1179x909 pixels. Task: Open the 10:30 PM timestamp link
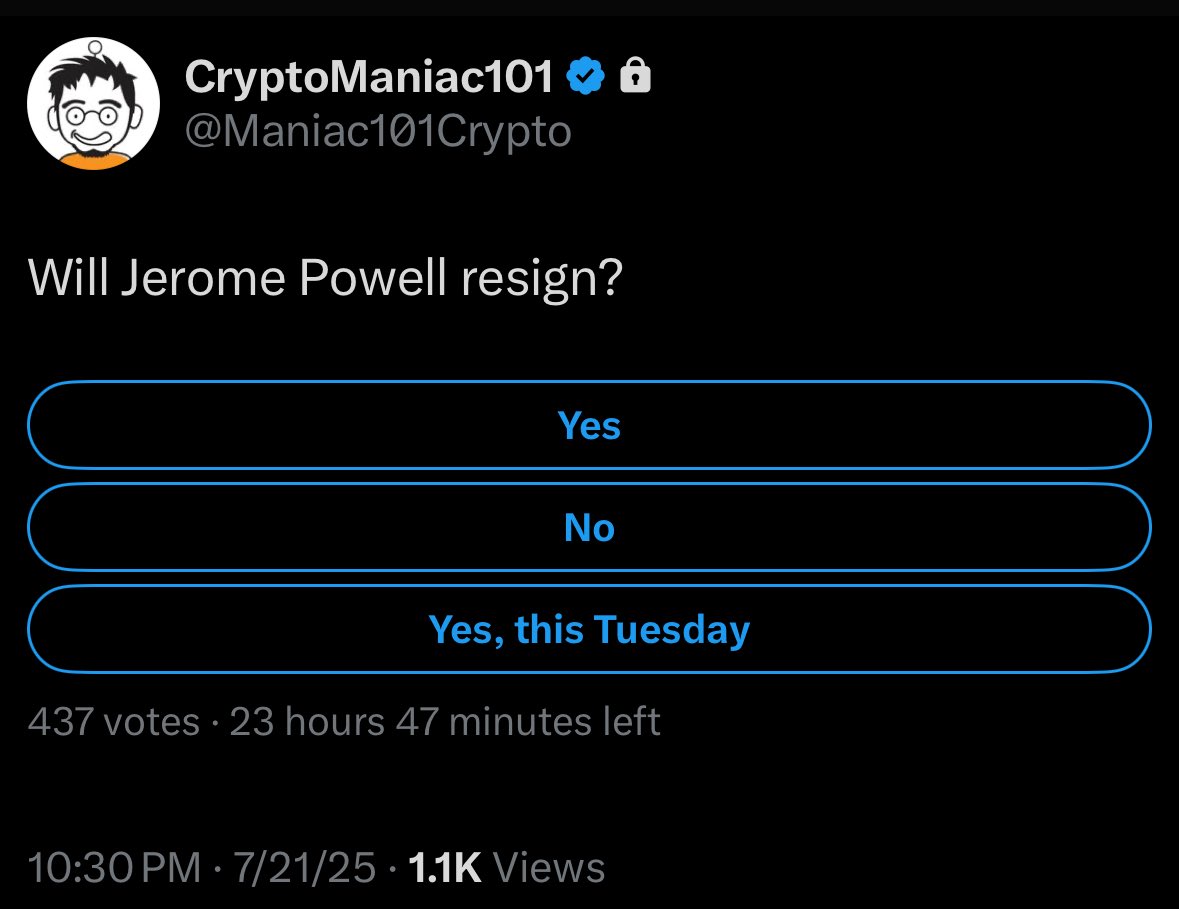click(114, 868)
